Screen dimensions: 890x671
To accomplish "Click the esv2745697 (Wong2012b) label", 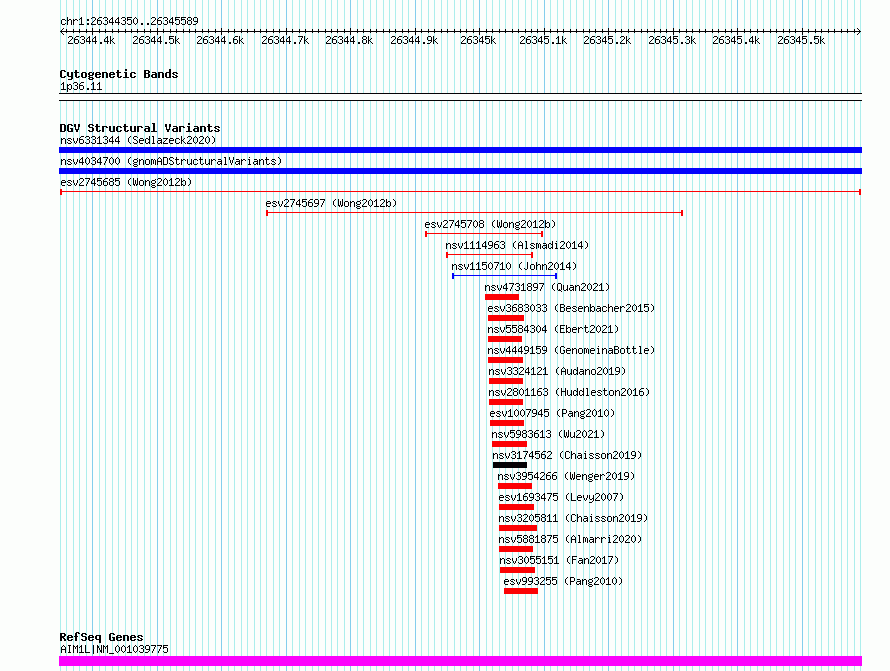I will [x=331, y=203].
